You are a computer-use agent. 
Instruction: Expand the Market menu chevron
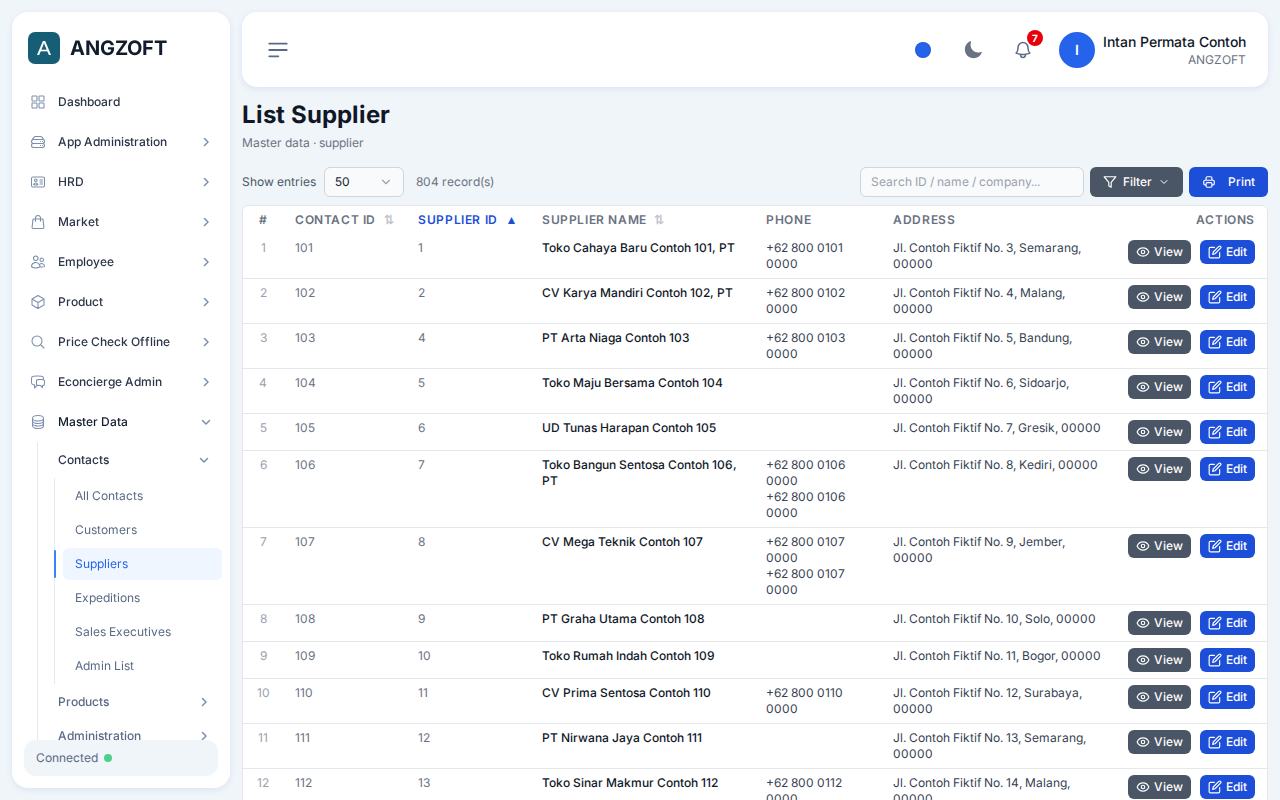tap(206, 222)
